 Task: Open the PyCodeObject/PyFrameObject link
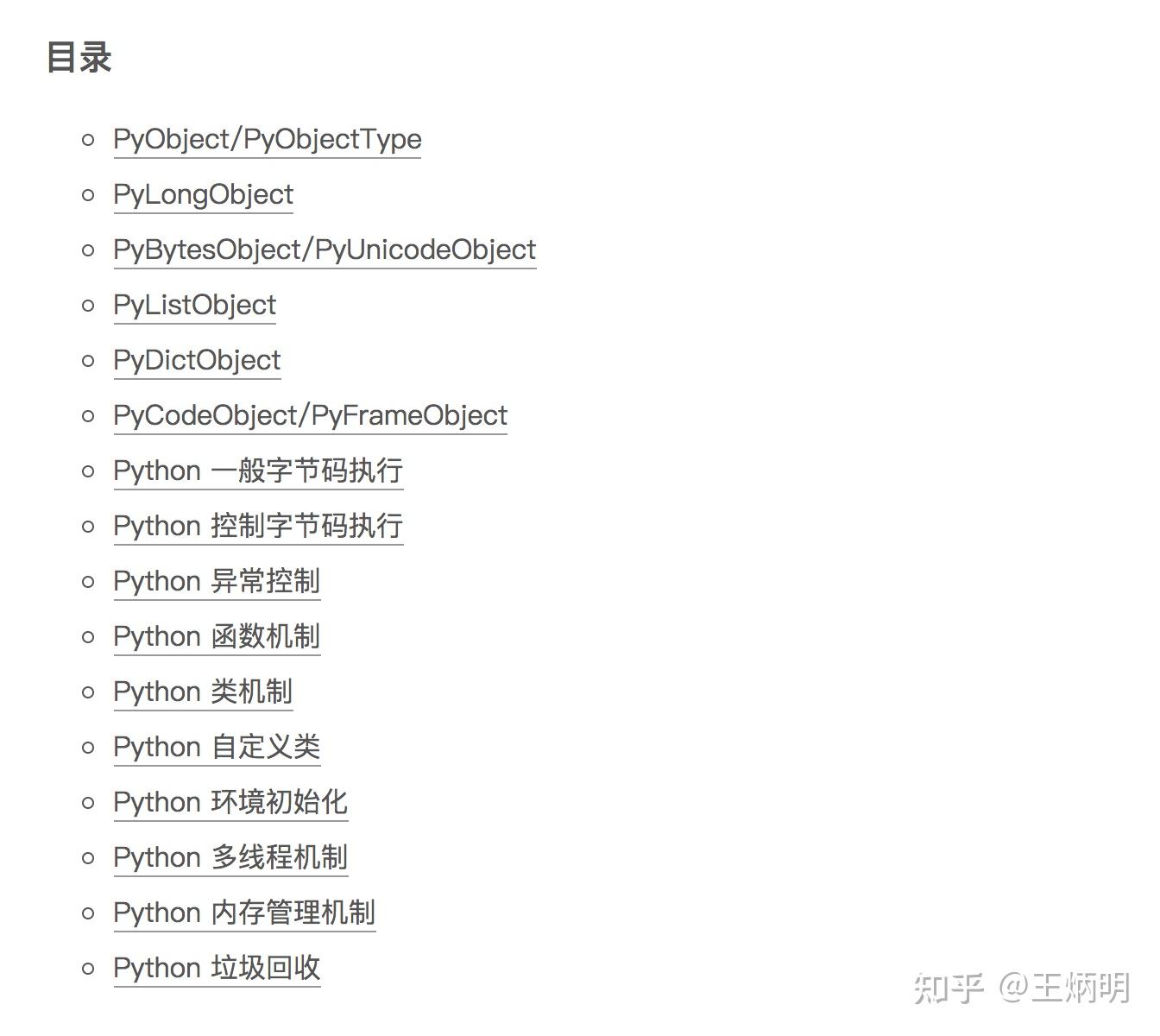310,415
